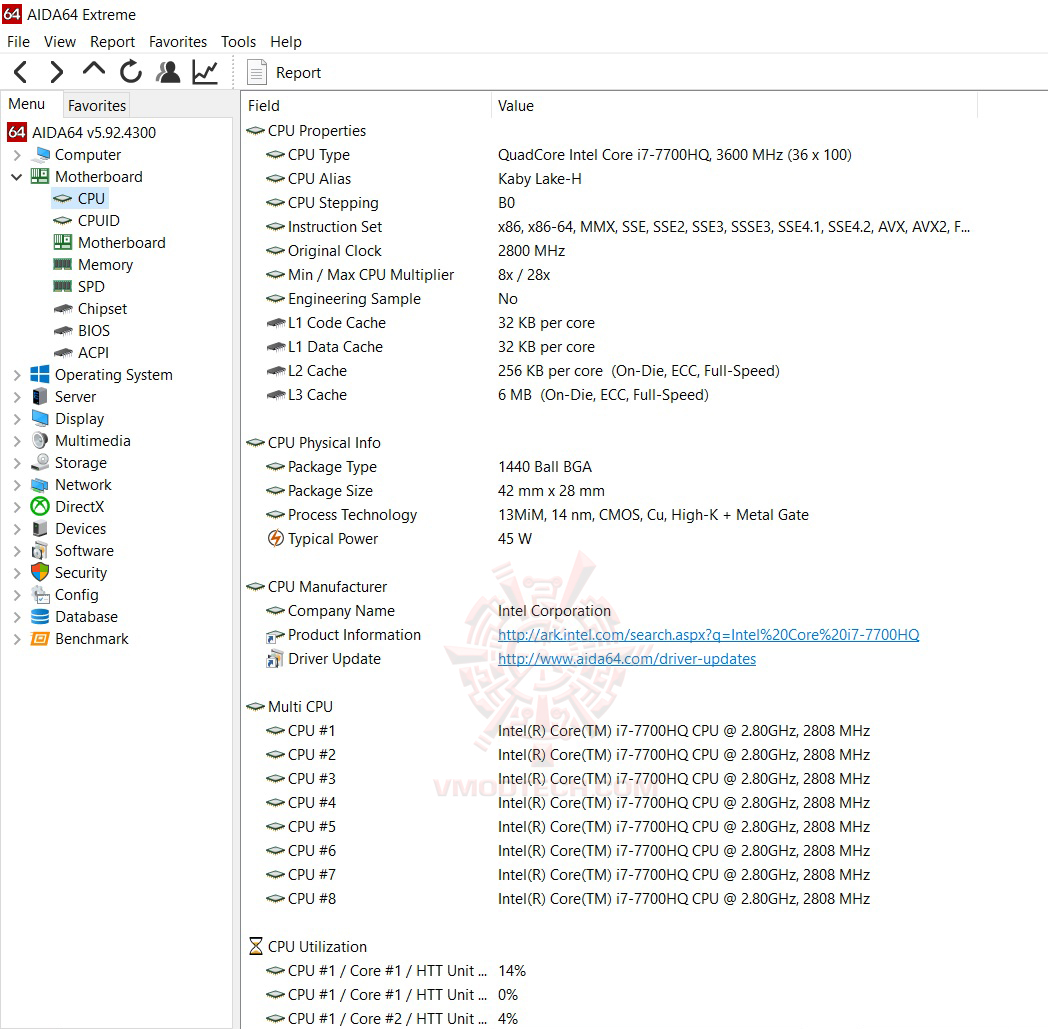This screenshot has height=1029, width=1048.
Task: Select the Multimedia speaker icon
Action: click(40, 440)
